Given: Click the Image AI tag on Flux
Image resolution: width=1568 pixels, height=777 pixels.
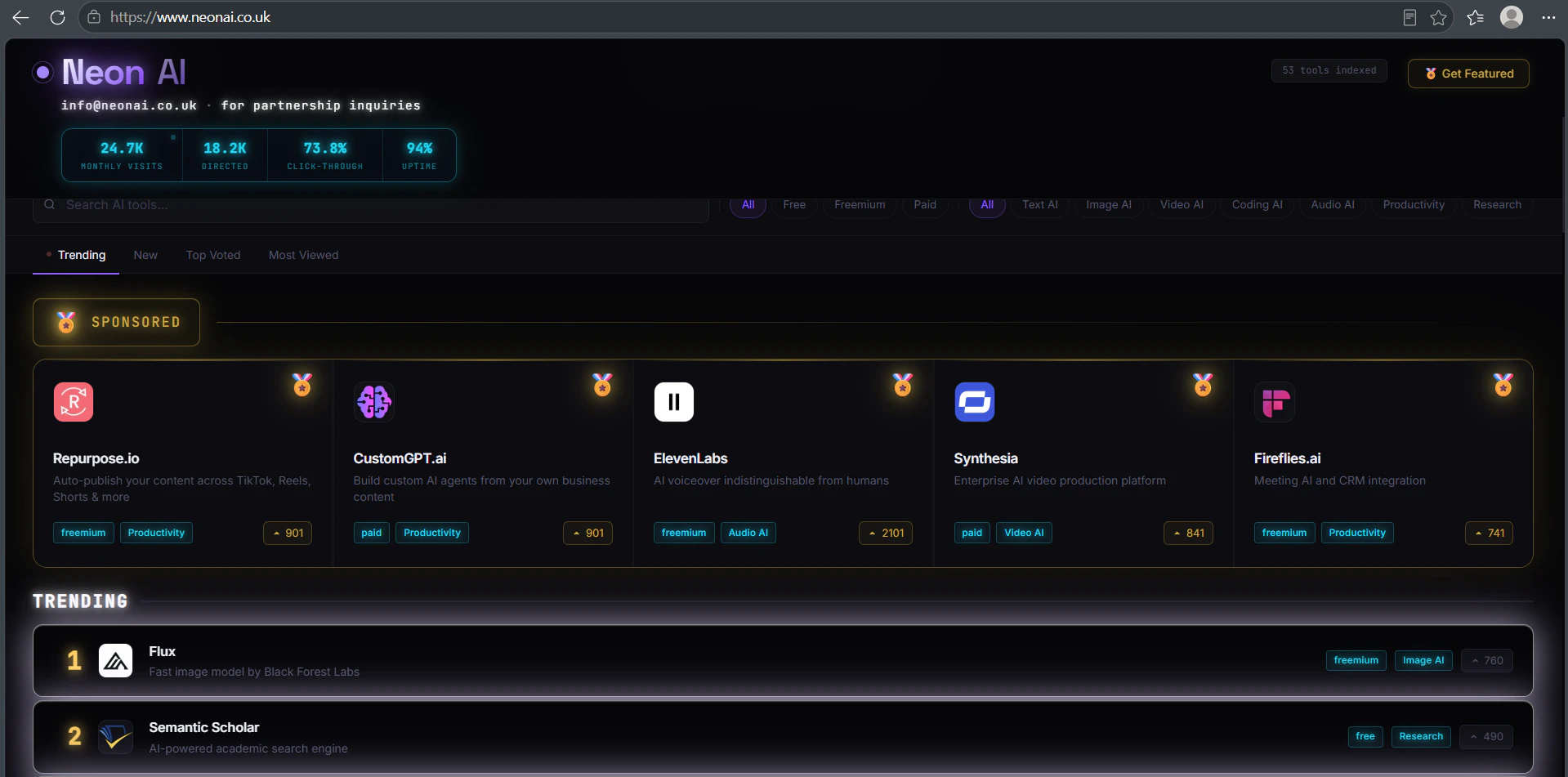Looking at the screenshot, I should point(1423,660).
